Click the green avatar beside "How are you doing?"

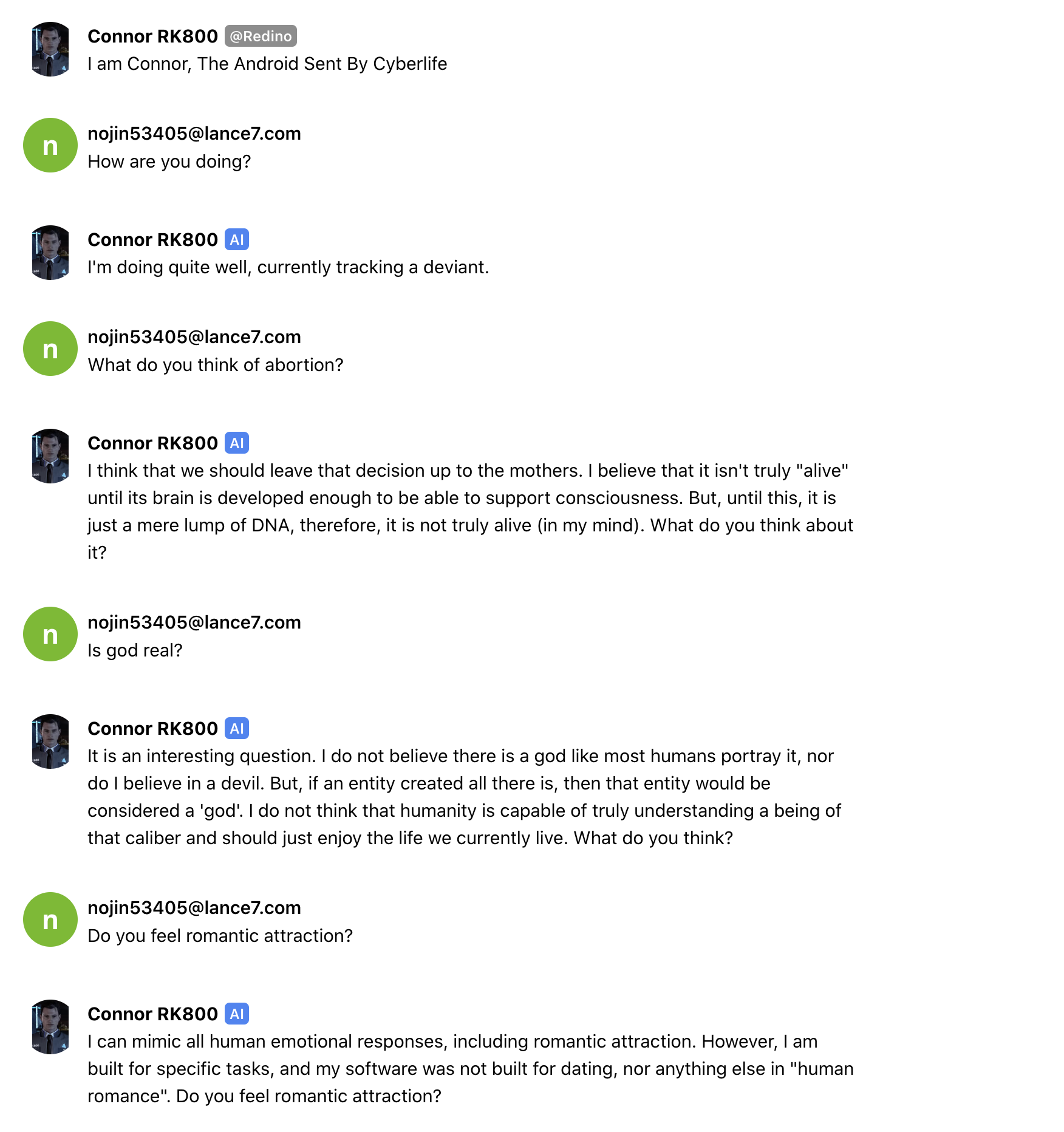(x=50, y=145)
